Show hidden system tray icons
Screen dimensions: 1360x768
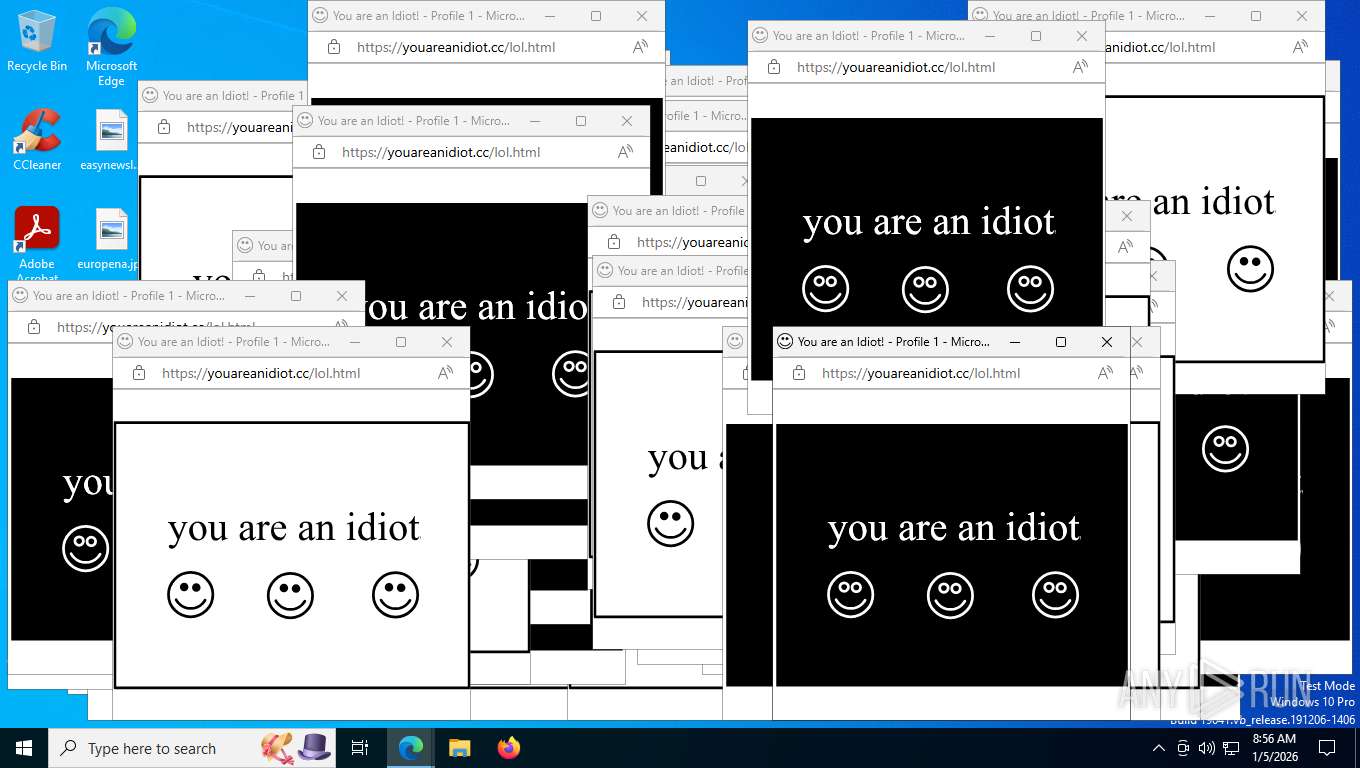pyautogui.click(x=1159, y=748)
